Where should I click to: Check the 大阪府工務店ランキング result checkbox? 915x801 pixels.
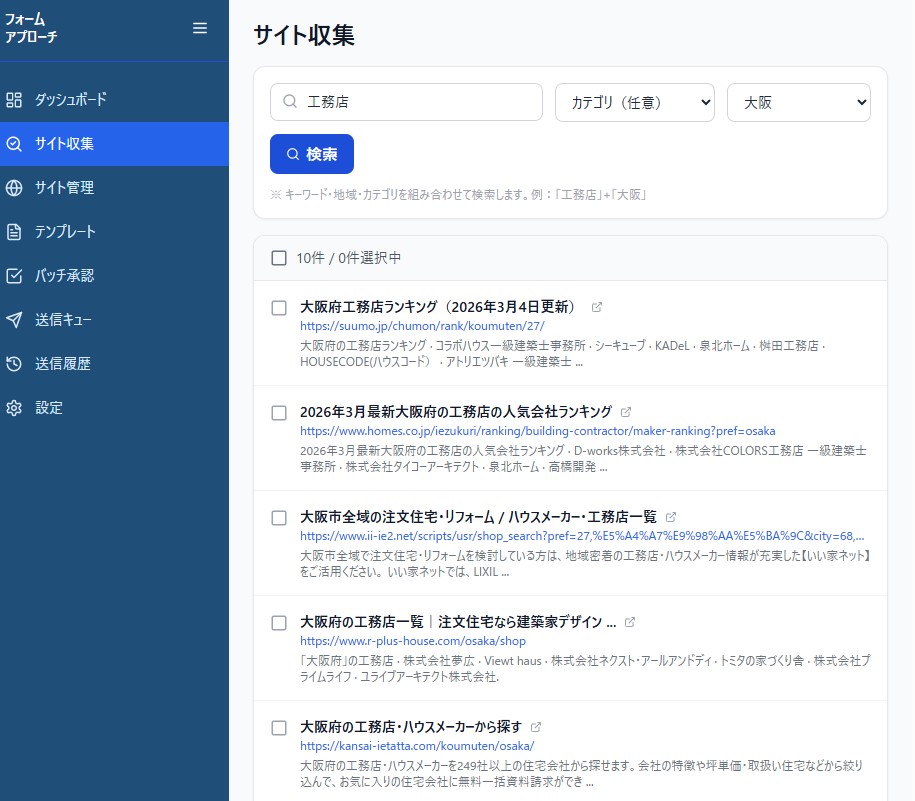(x=279, y=308)
